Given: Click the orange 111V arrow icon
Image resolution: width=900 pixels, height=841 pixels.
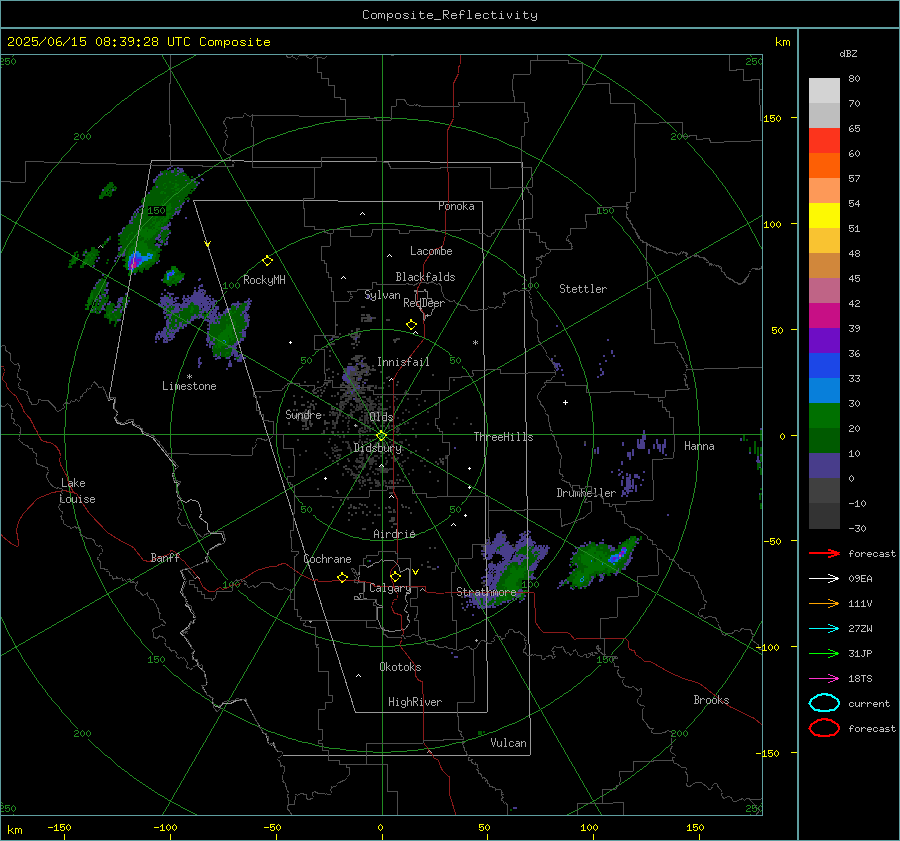Looking at the screenshot, I should [824, 603].
